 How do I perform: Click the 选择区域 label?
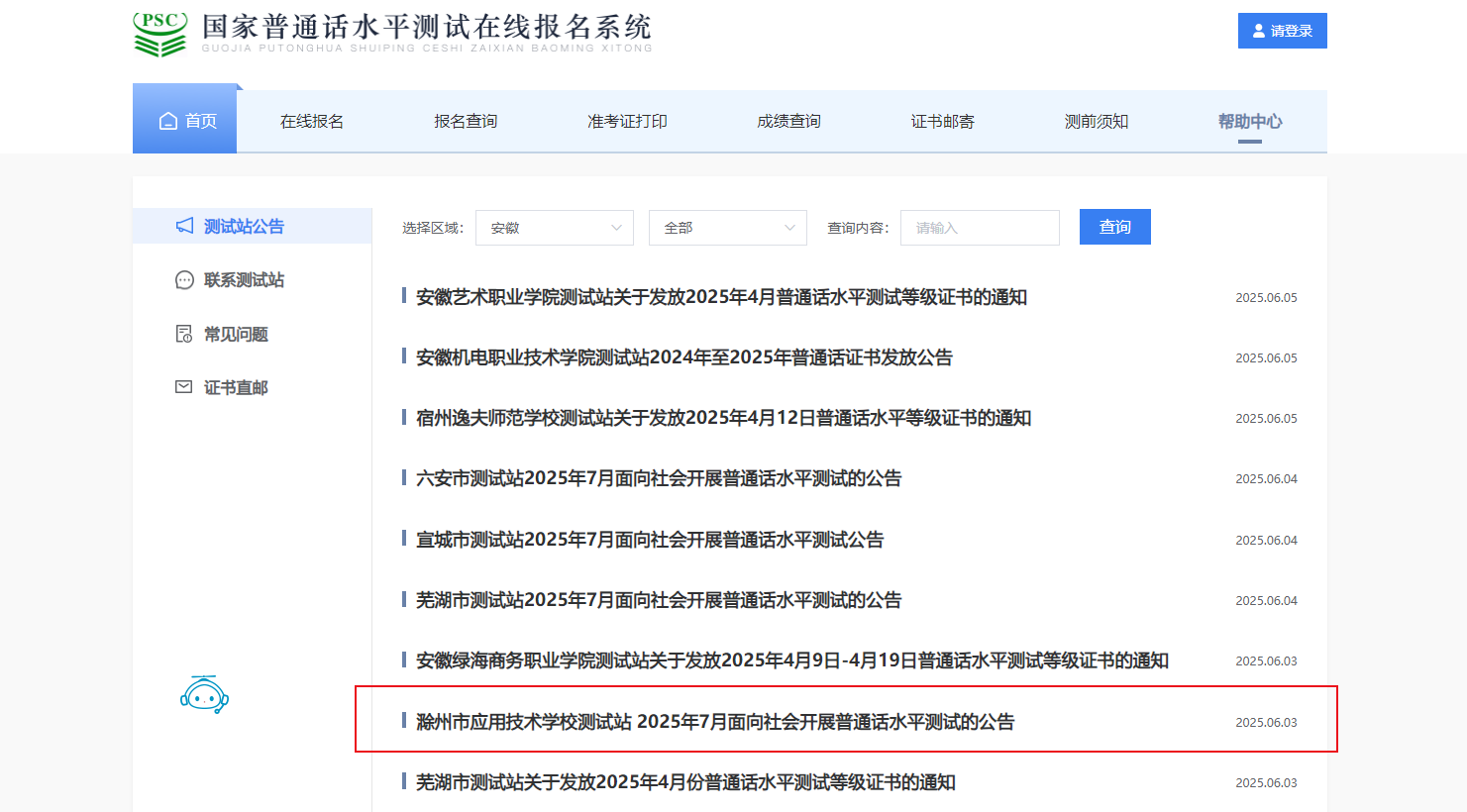click(x=433, y=228)
